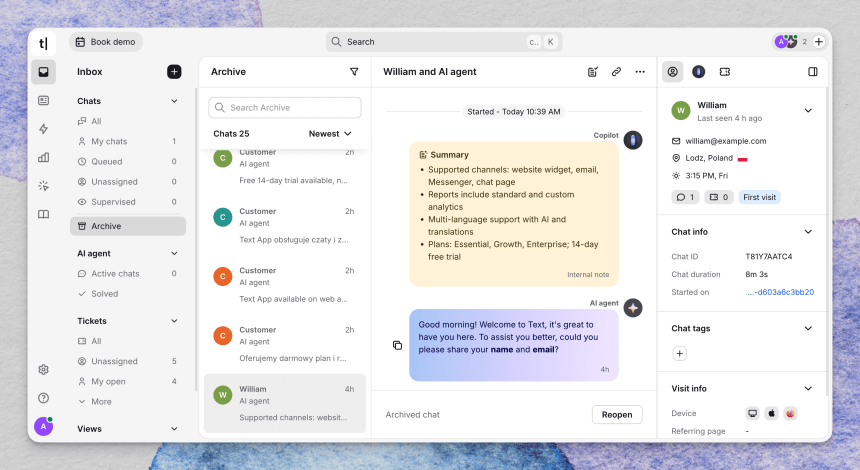Click the Search Archive field
Image resolution: width=860 pixels, height=470 pixels.
[285, 107]
